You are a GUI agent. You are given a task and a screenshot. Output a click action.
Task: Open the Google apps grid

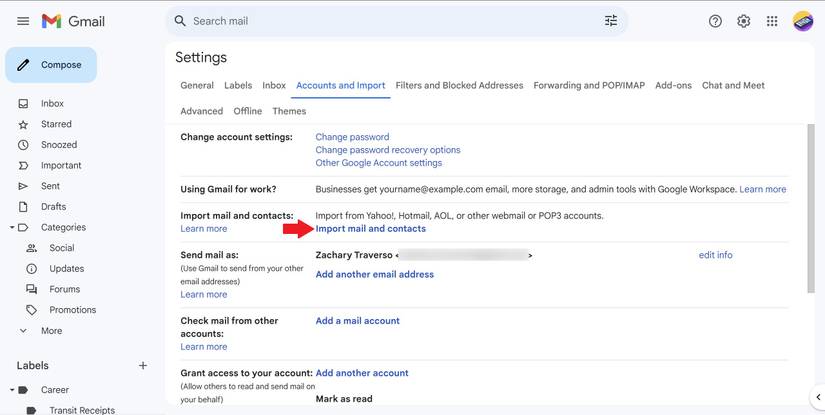(x=772, y=21)
